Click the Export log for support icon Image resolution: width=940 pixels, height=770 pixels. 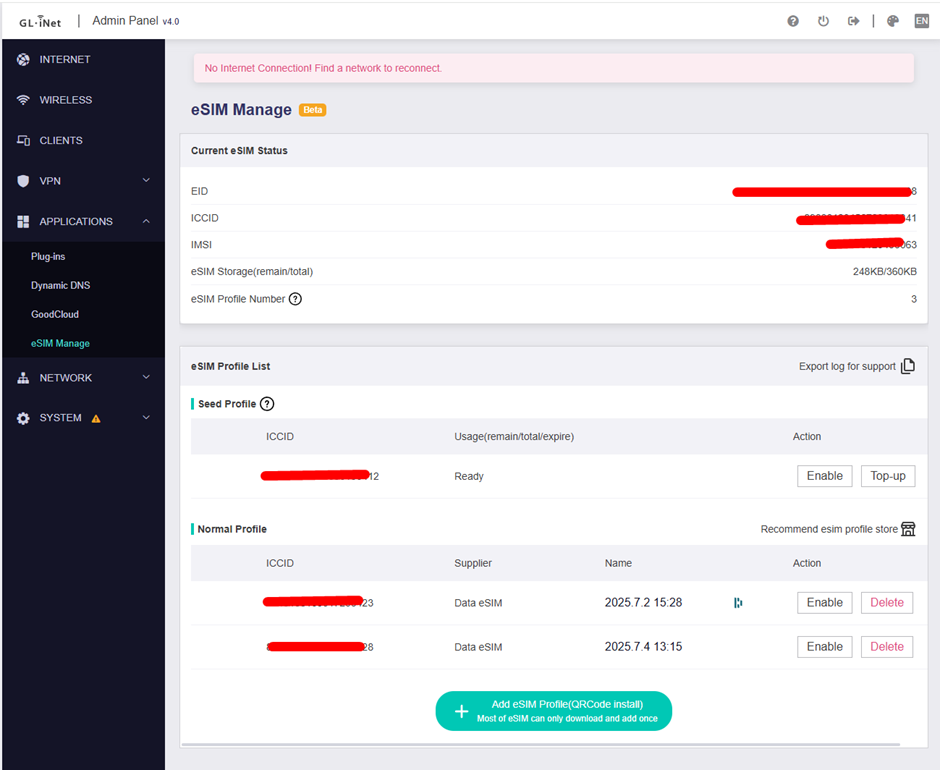[x=908, y=366]
